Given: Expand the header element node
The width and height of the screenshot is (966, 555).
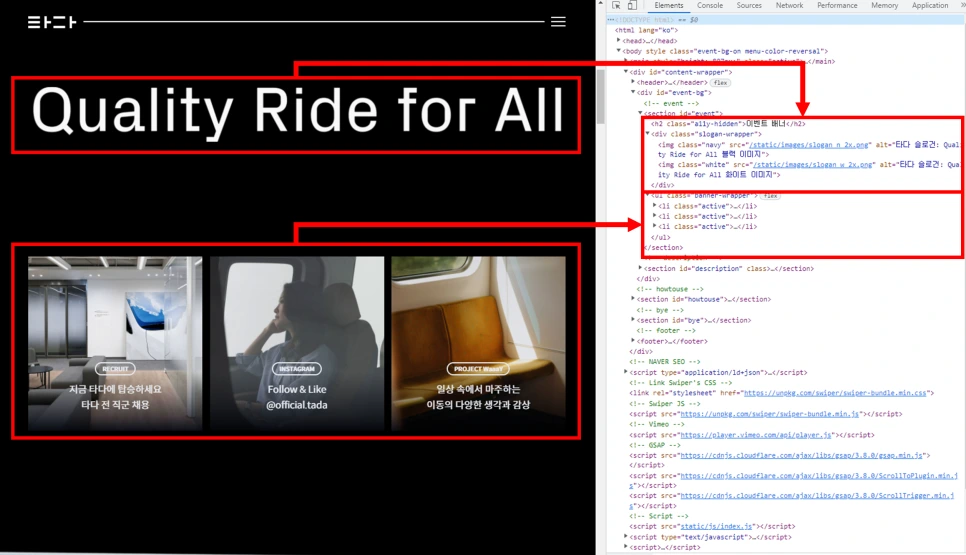Looking at the screenshot, I should pos(633,82).
